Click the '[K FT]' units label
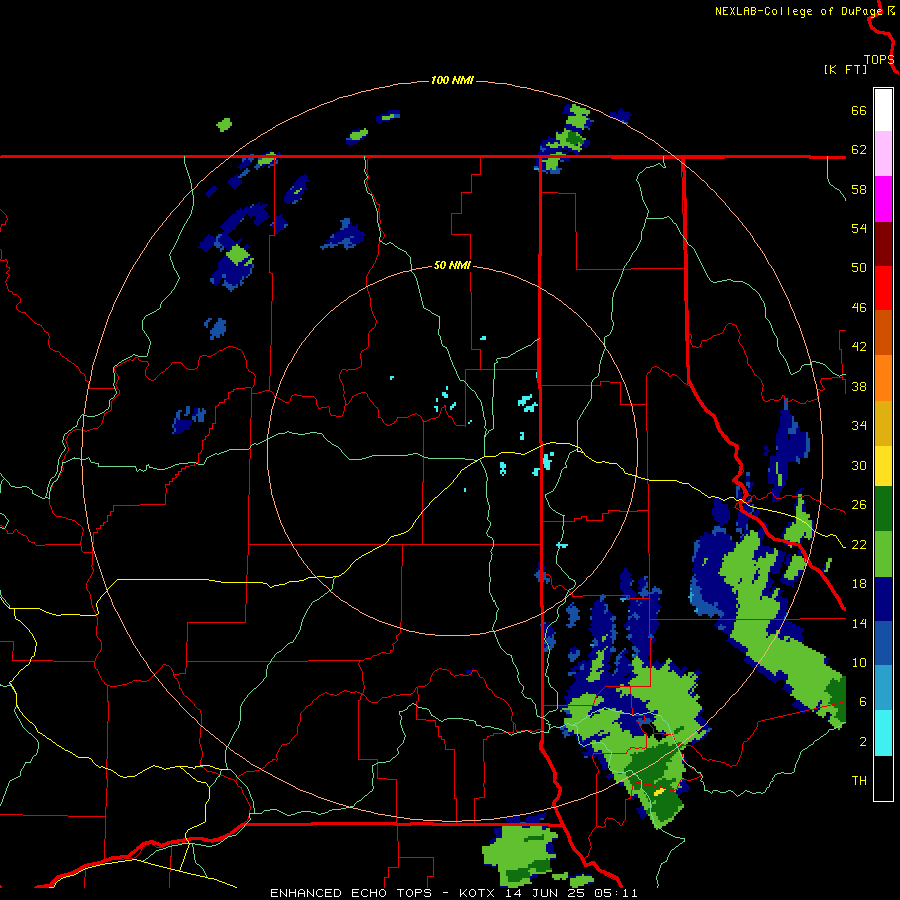The height and width of the screenshot is (900, 900). coord(845,69)
